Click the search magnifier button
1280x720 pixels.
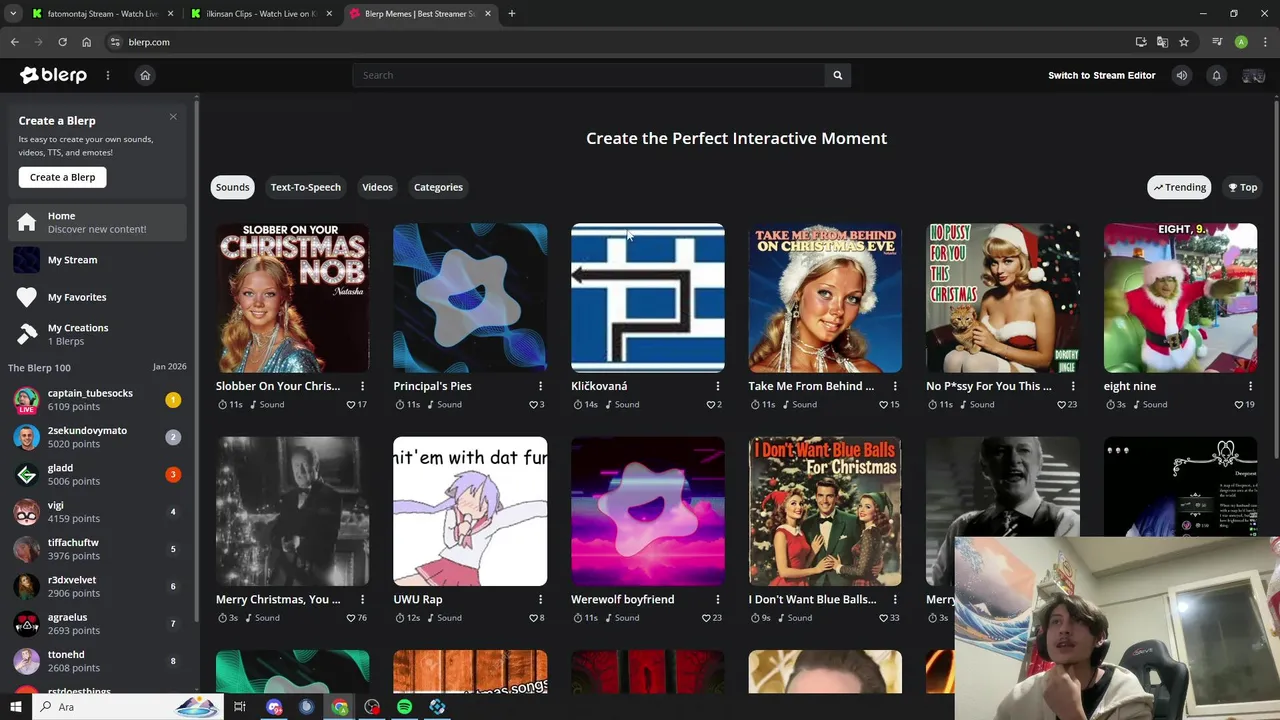click(x=838, y=75)
